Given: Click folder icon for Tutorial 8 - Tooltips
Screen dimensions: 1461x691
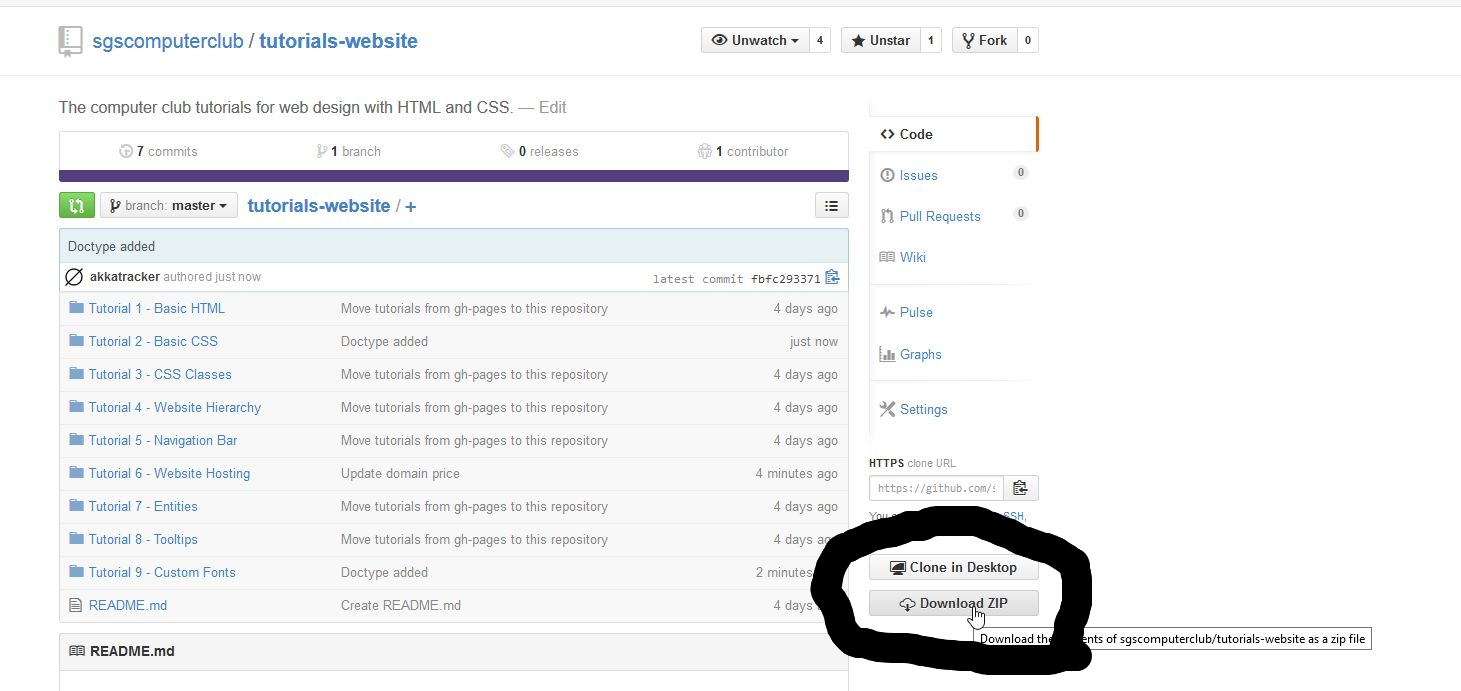Looking at the screenshot, I should 76,539.
